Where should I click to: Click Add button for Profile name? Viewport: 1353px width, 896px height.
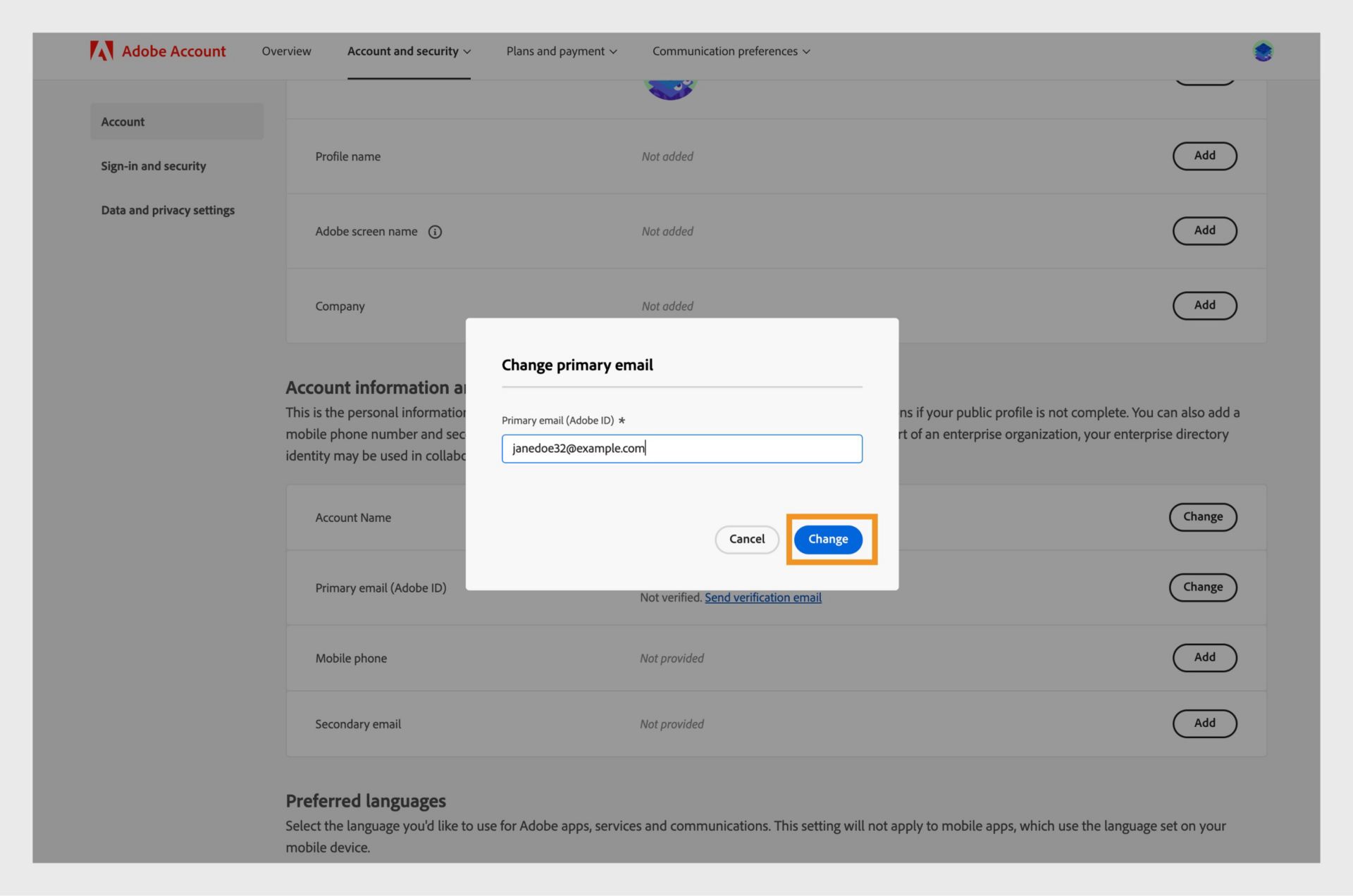(1205, 156)
